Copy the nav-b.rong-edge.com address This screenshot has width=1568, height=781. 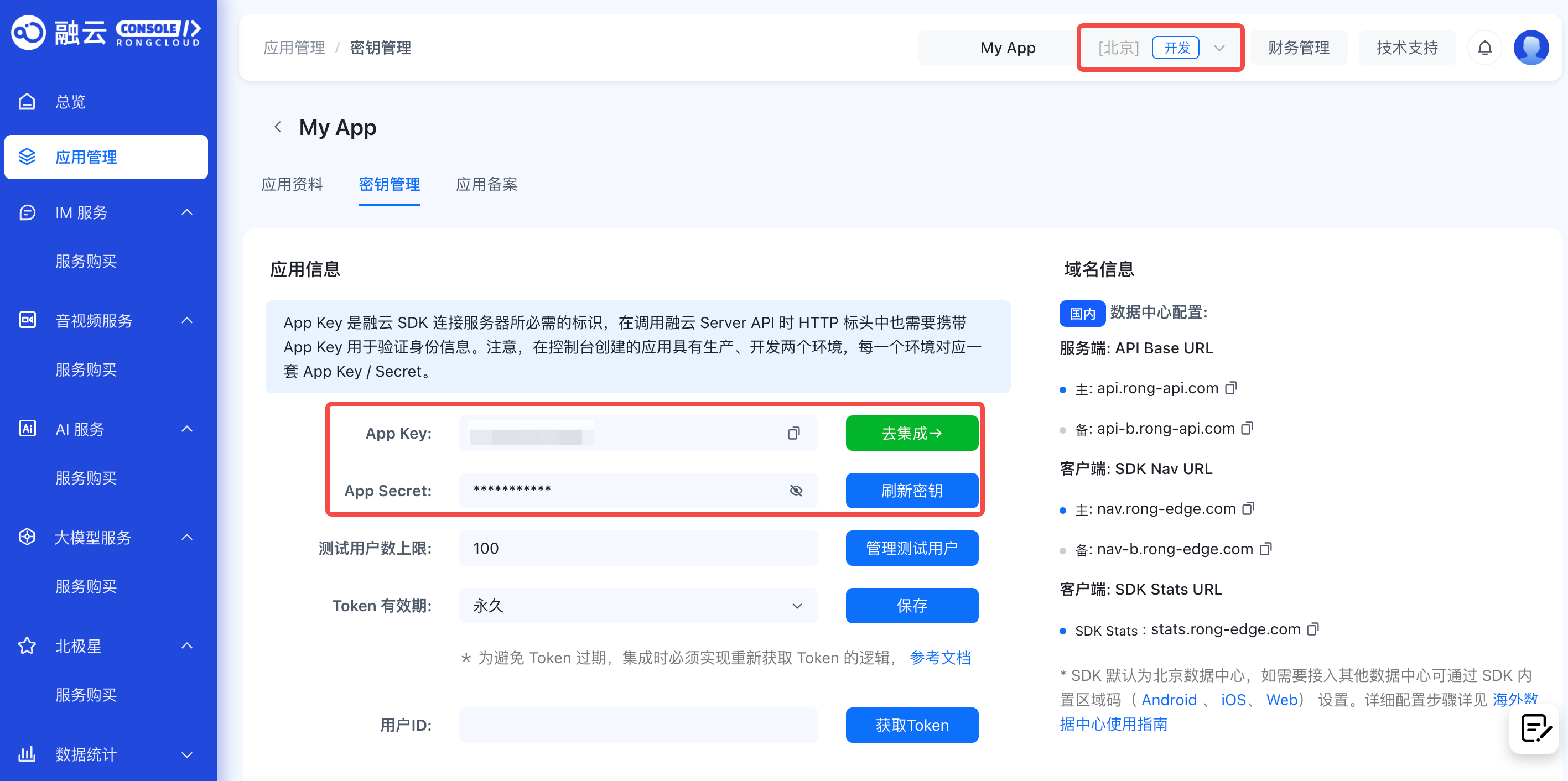[1265, 549]
